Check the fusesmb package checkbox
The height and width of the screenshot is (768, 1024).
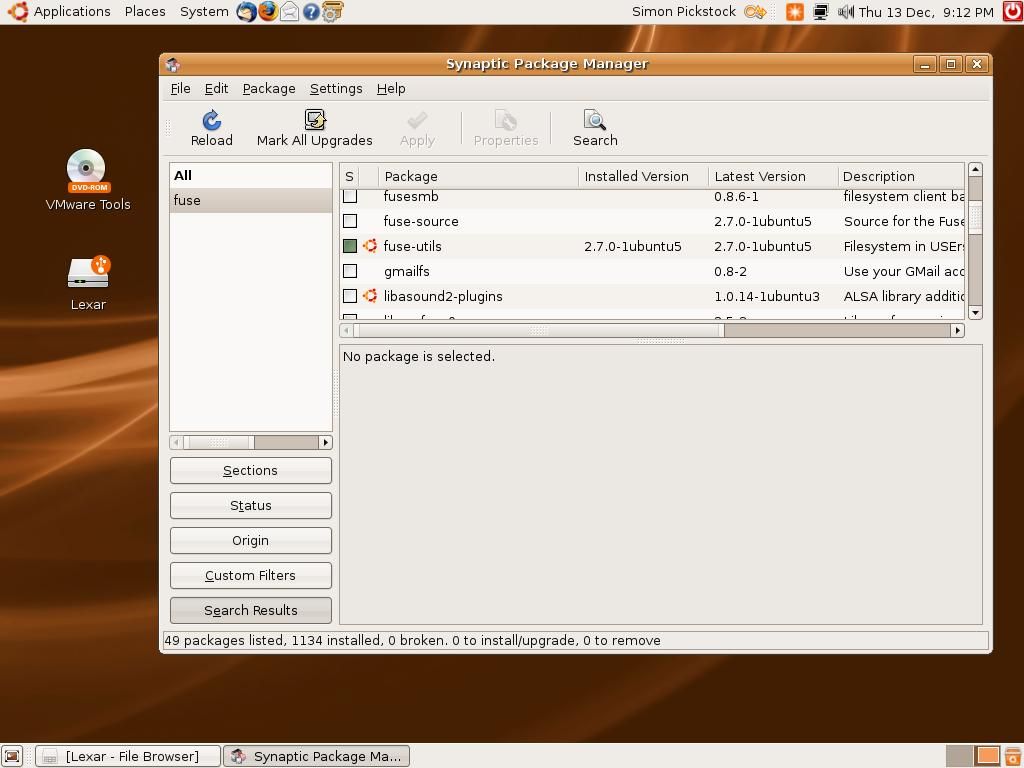pyautogui.click(x=350, y=196)
